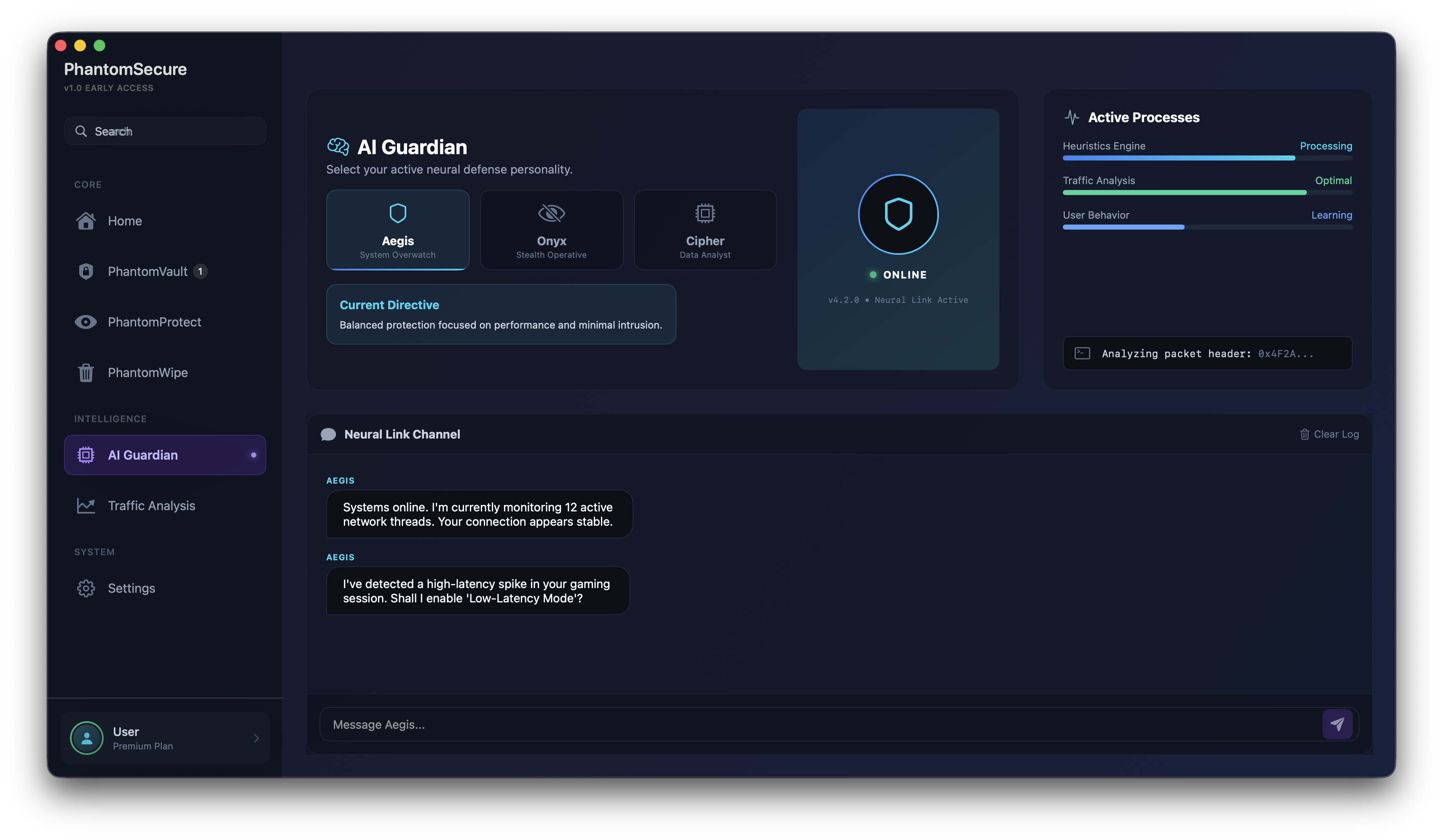Click the Message Aegis input field
The height and width of the screenshot is (840, 1443).
point(687,724)
